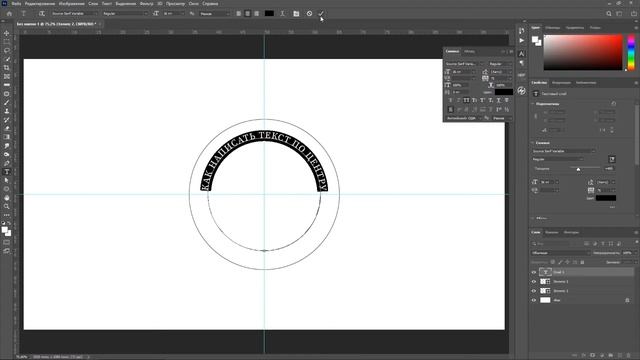This screenshot has width=640, height=360.
Task: Click Play actions icon in collapsed dock
Action: [521, 40]
